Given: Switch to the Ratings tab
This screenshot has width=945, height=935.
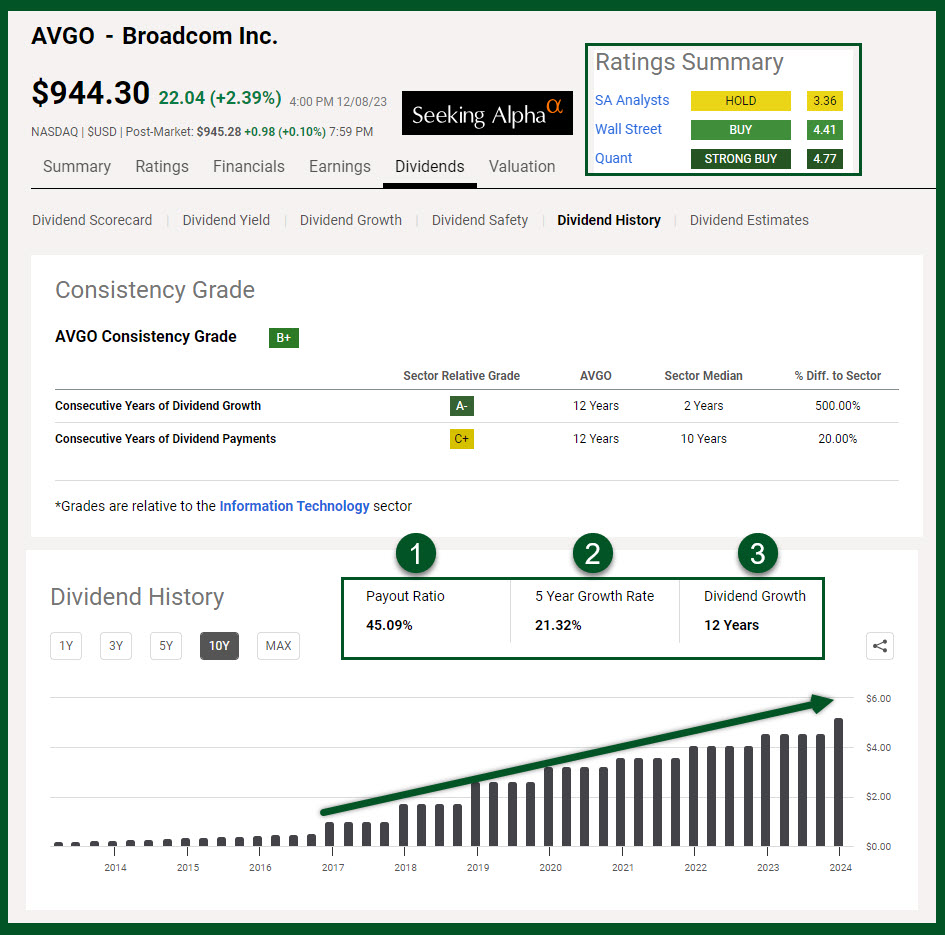Looking at the screenshot, I should pos(162,167).
